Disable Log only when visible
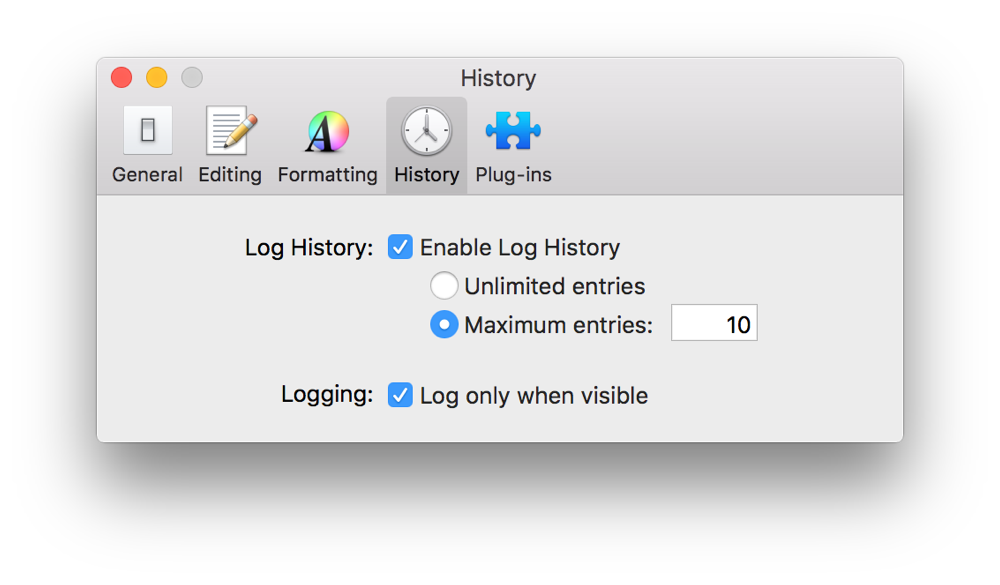This screenshot has height=585, width=1000. 400,395
